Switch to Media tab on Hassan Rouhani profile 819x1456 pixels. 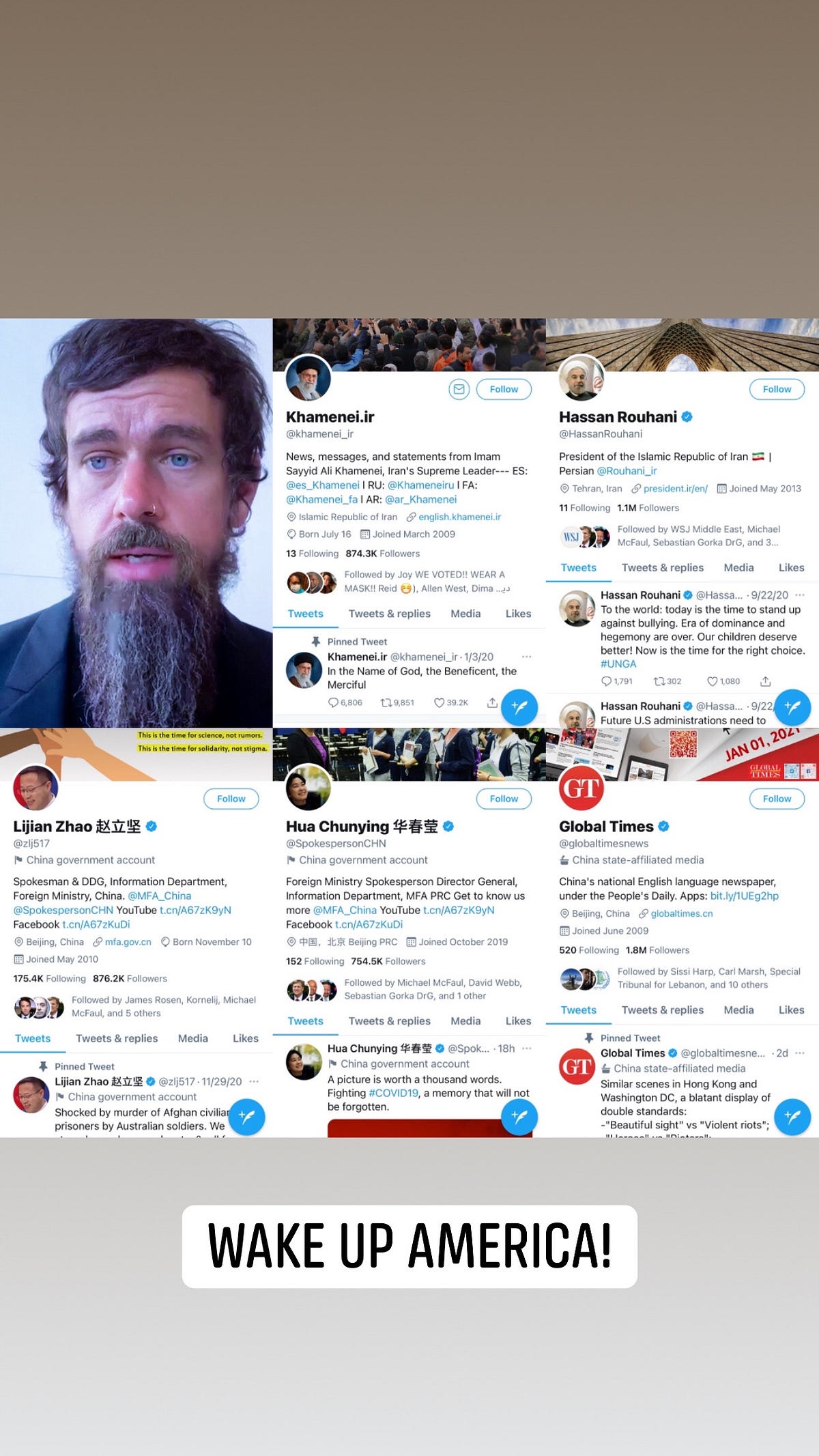(738, 567)
